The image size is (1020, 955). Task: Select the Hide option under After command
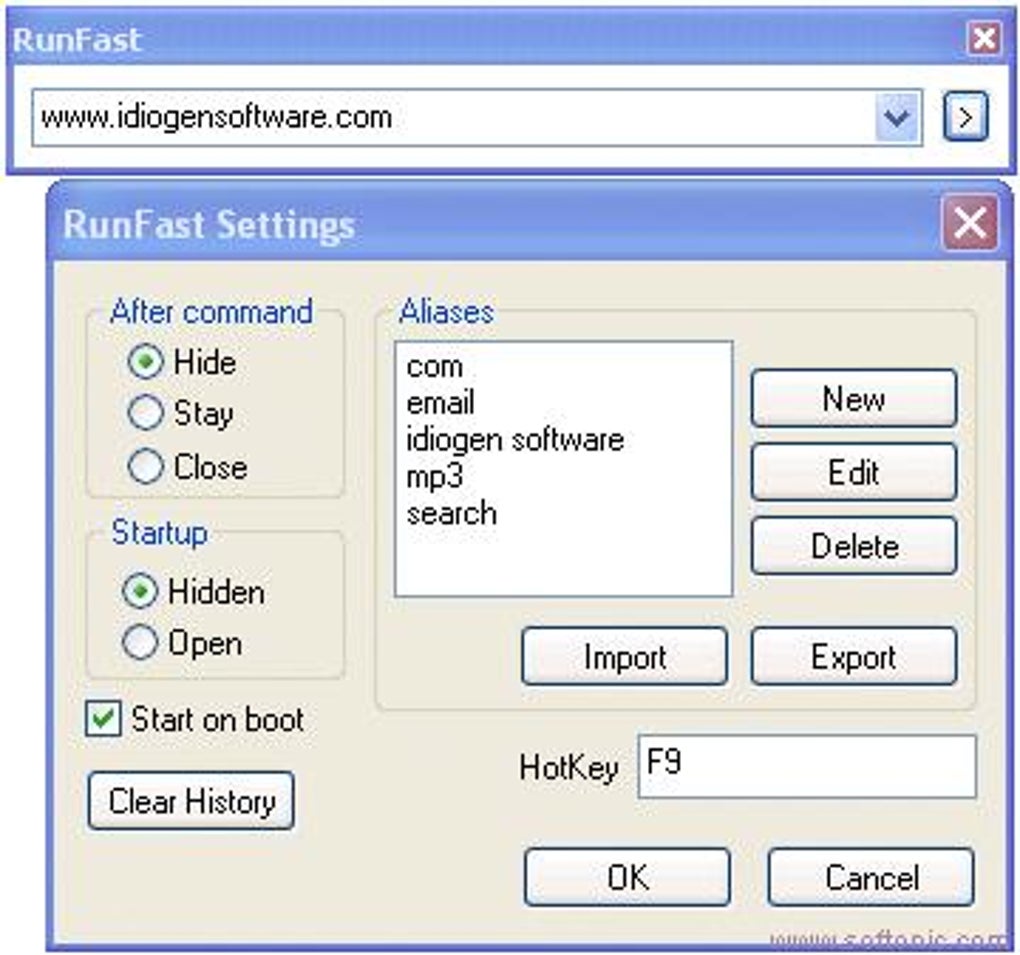click(146, 362)
